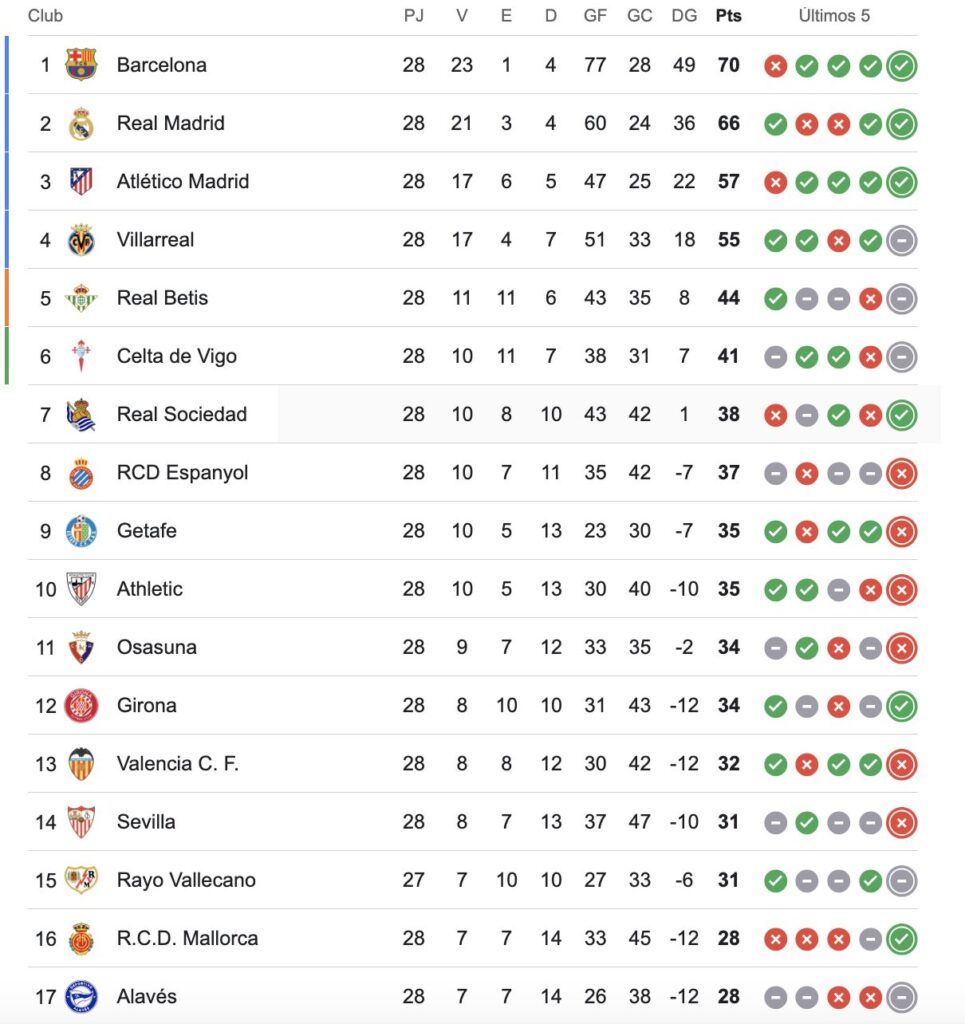The width and height of the screenshot is (965, 1024).
Task: Click the Atlético Madrid crest icon
Action: click(x=81, y=182)
